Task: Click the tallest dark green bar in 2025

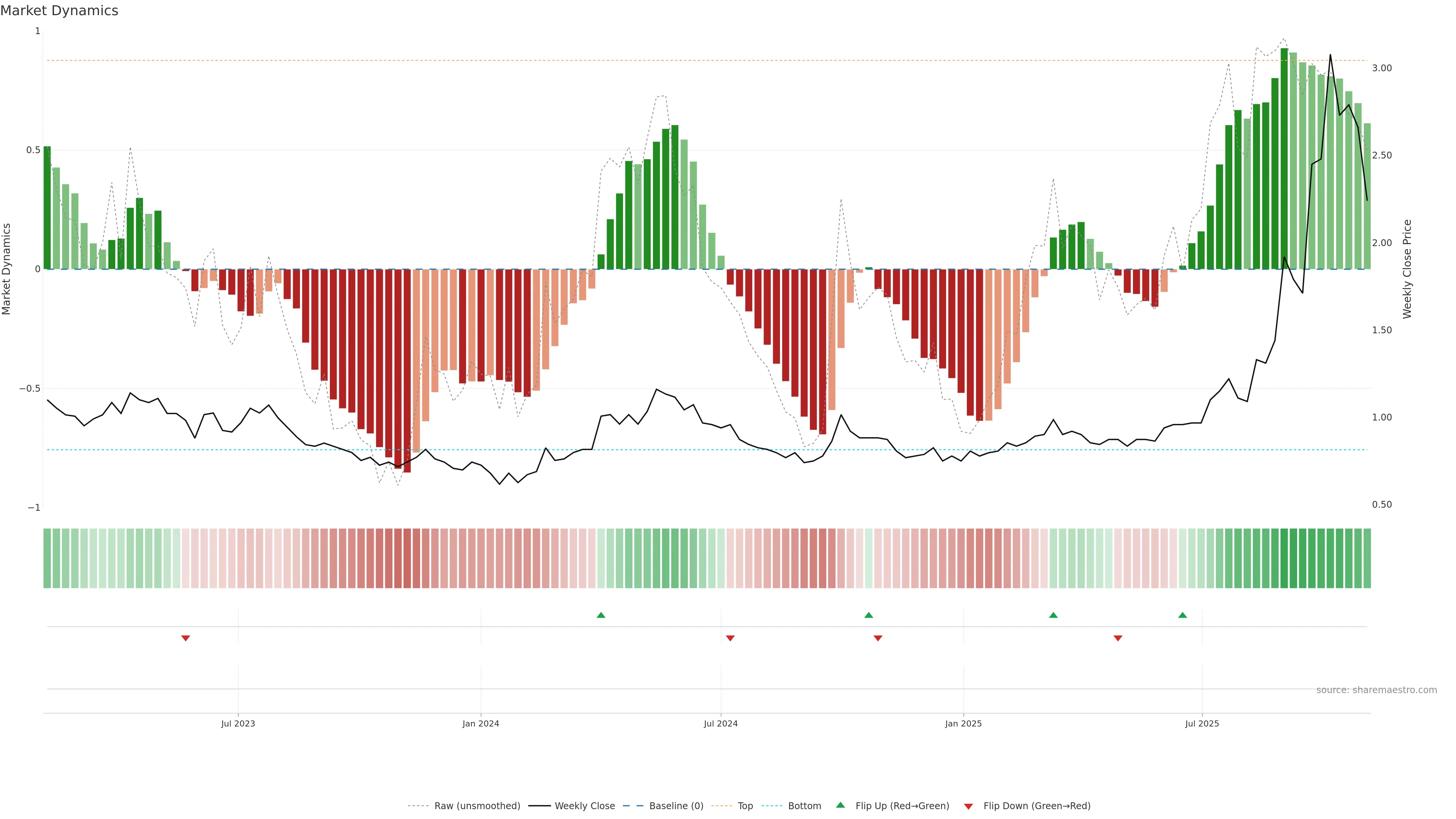Action: [x=1284, y=158]
